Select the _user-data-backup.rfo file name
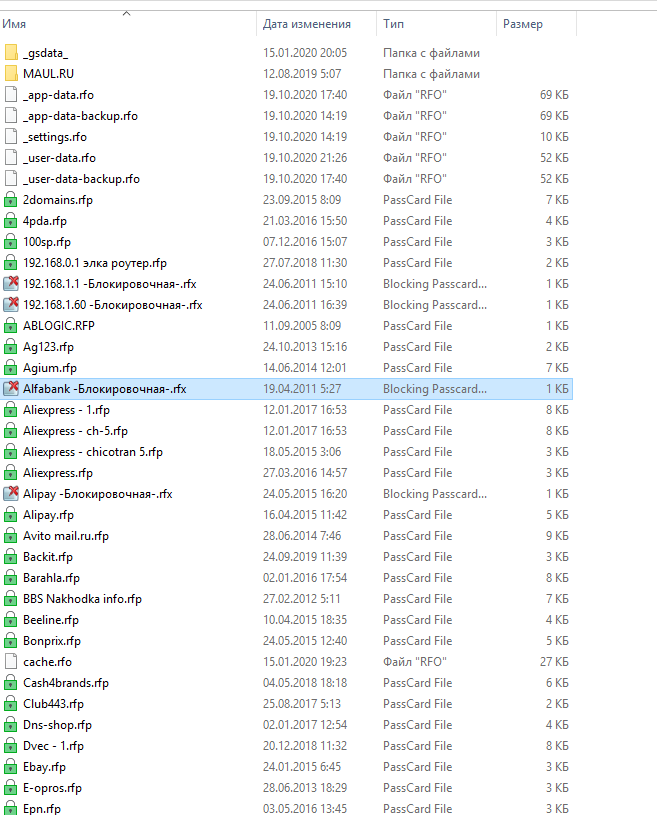 tap(81, 179)
